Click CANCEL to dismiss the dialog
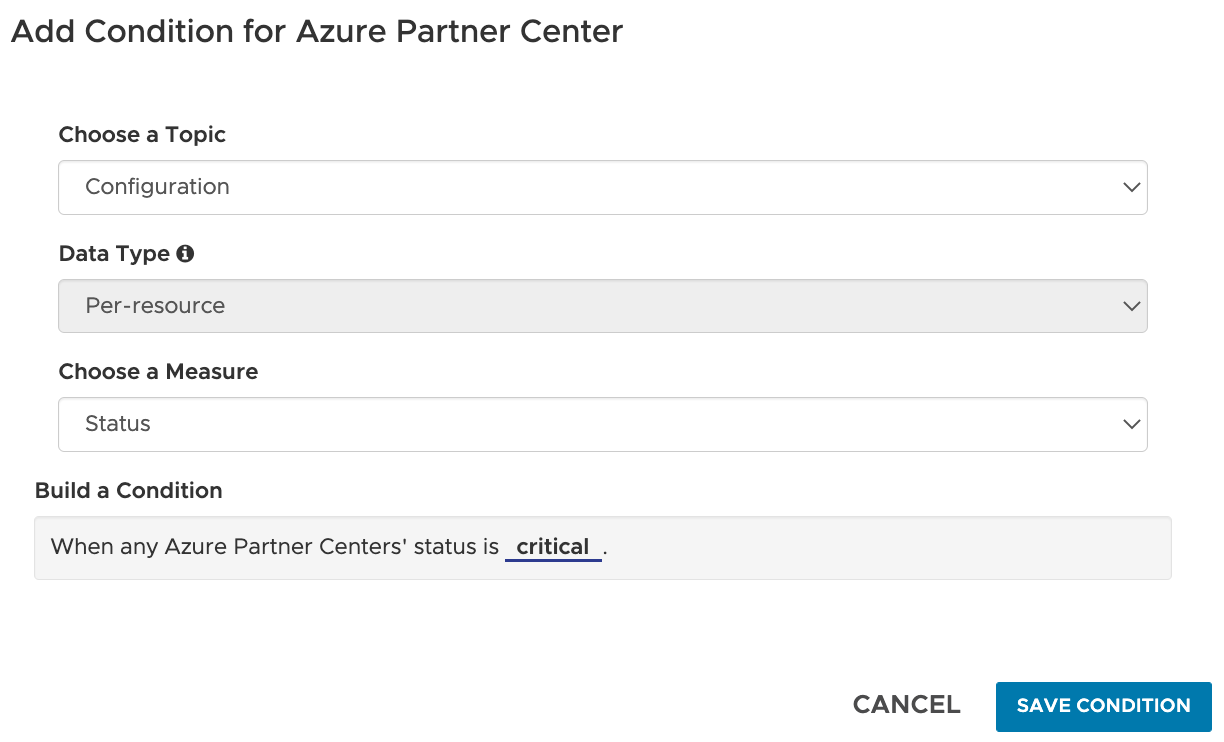Viewport: 1224px width, 742px height. 905,705
